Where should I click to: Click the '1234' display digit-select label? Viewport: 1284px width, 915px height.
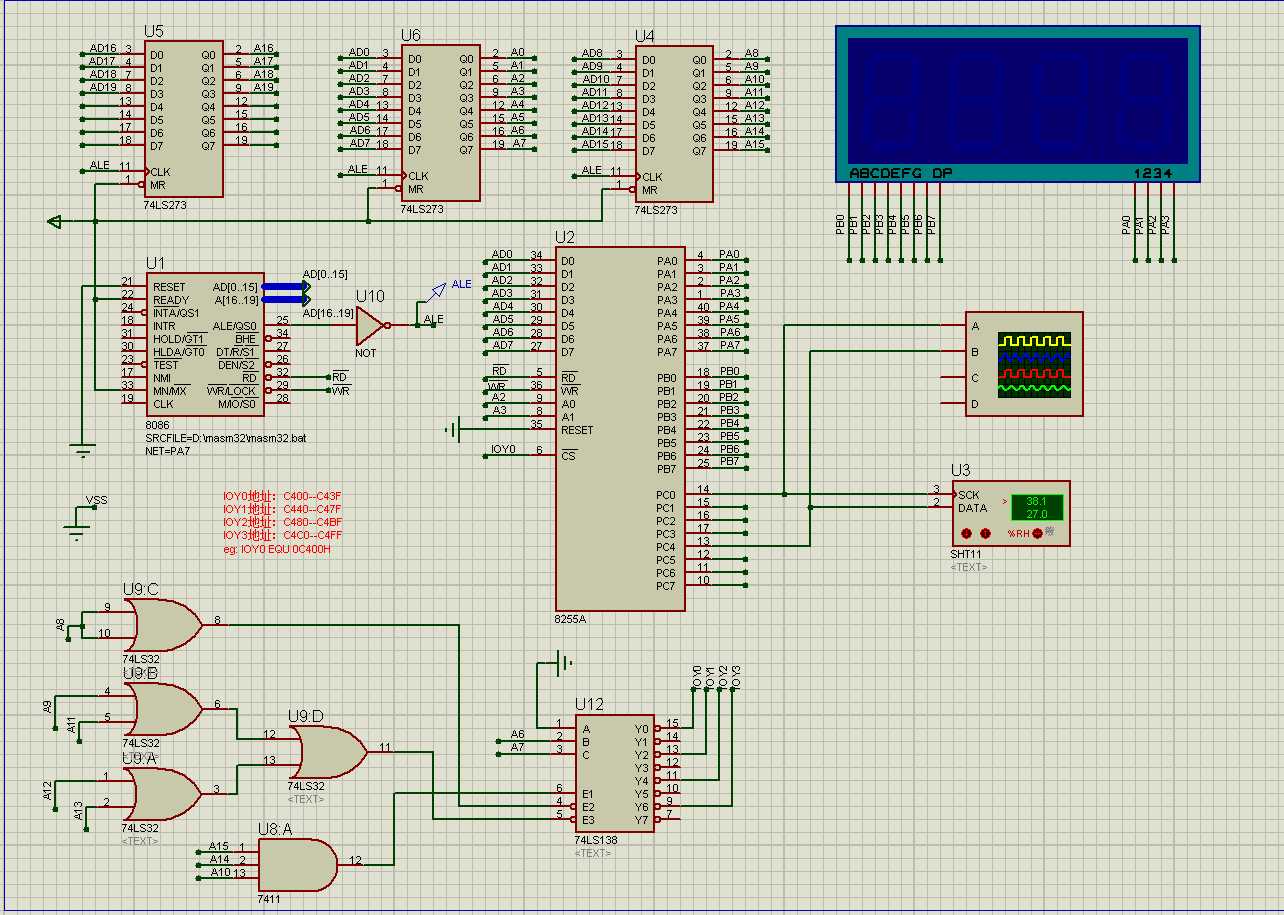(1152, 173)
